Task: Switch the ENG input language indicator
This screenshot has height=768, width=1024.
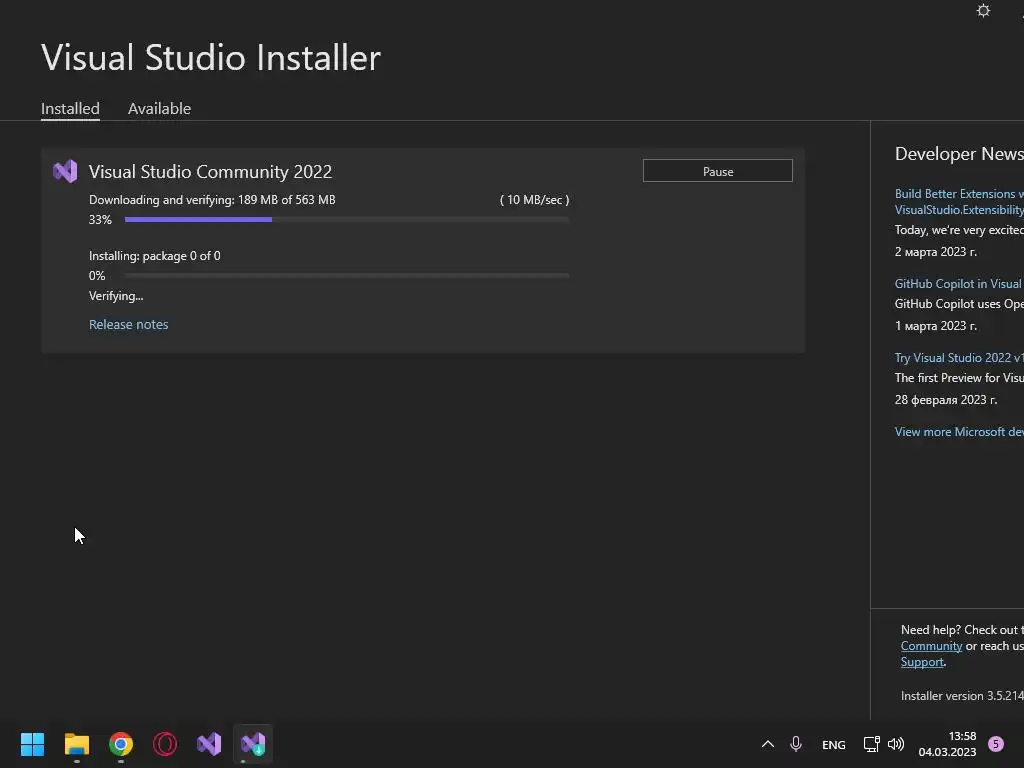Action: point(834,744)
